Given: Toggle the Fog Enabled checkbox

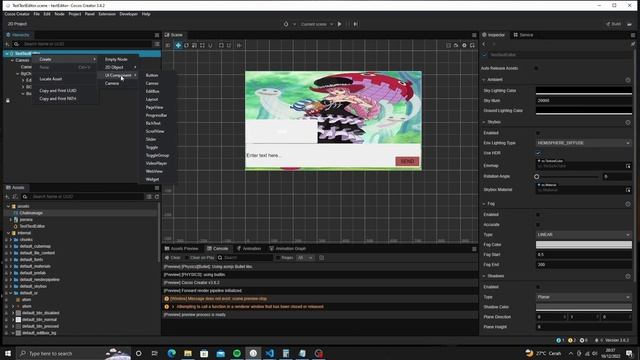Looking at the screenshot, I should (538, 215).
